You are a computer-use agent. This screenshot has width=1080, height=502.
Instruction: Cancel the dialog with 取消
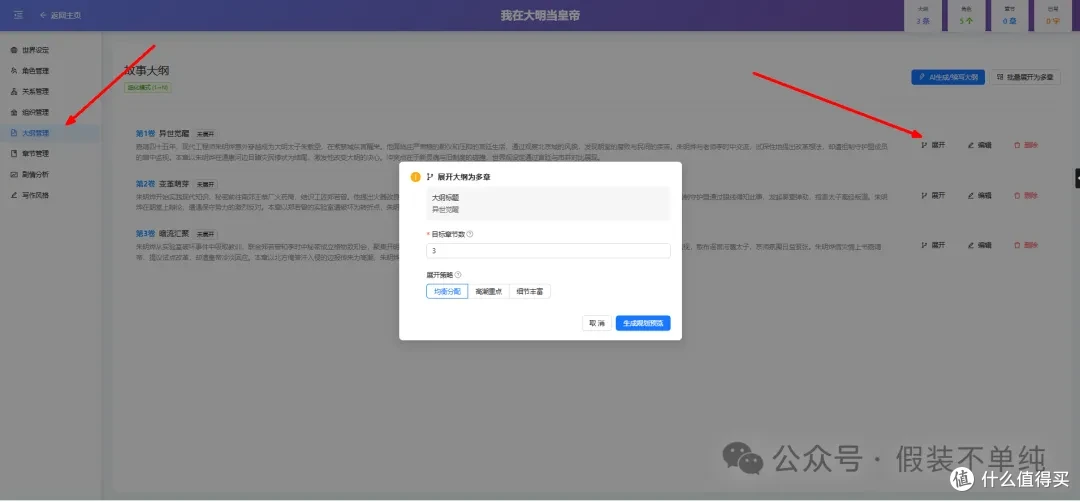pos(596,323)
